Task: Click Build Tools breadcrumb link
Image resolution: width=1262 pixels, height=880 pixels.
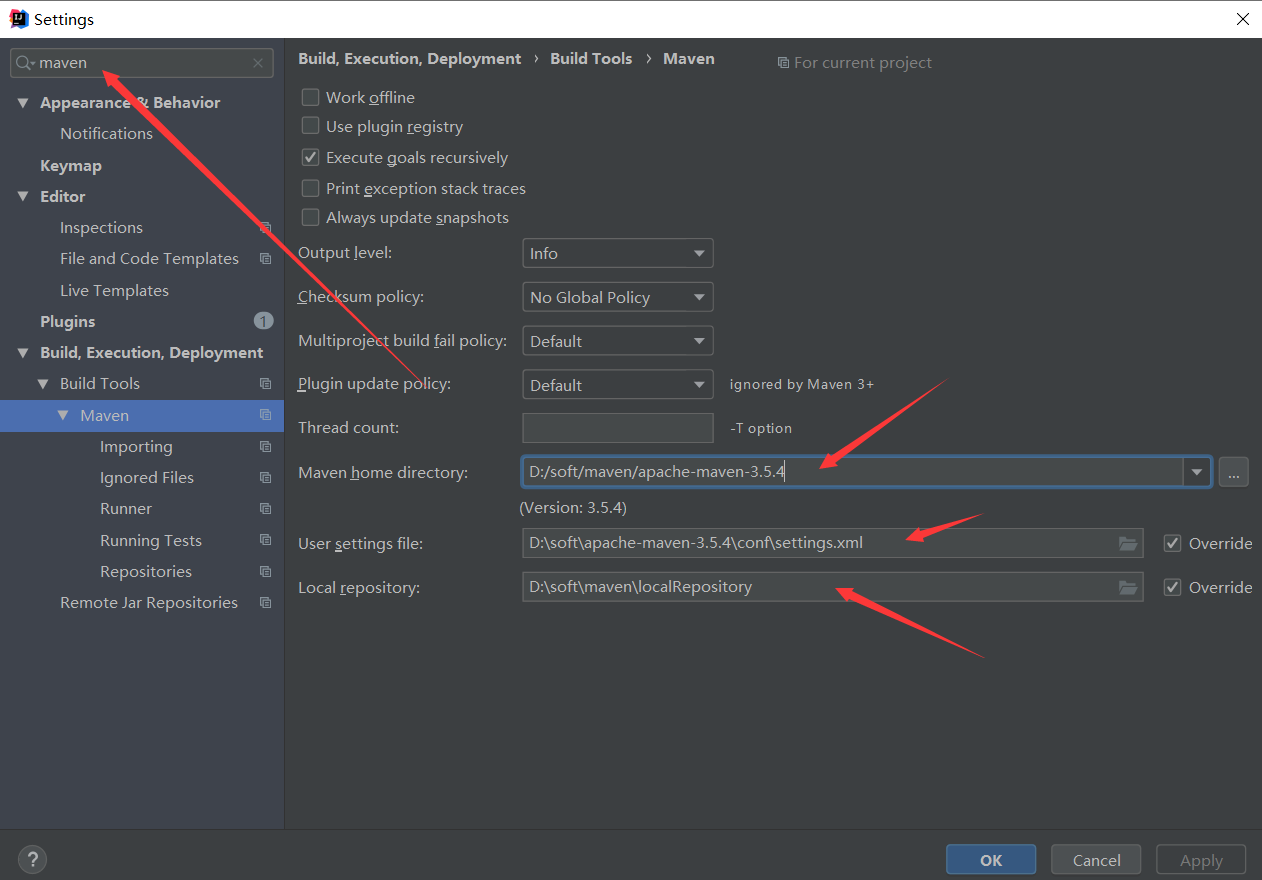Action: coord(591,59)
